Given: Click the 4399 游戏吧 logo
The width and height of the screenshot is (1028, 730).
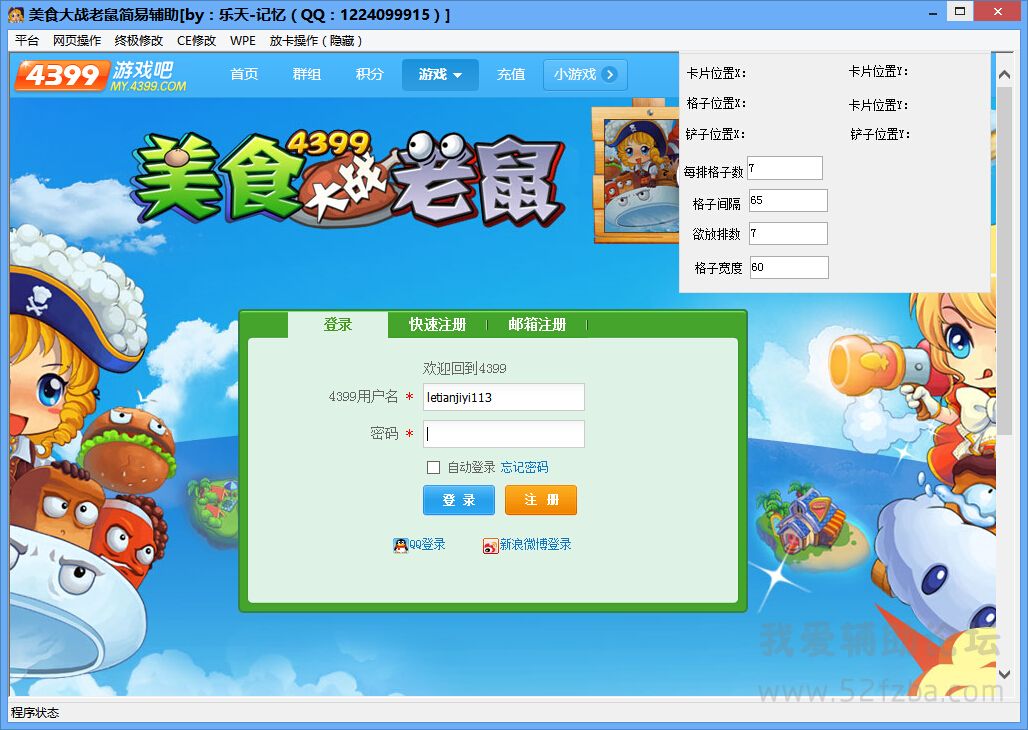Looking at the screenshot, I should (x=102, y=75).
